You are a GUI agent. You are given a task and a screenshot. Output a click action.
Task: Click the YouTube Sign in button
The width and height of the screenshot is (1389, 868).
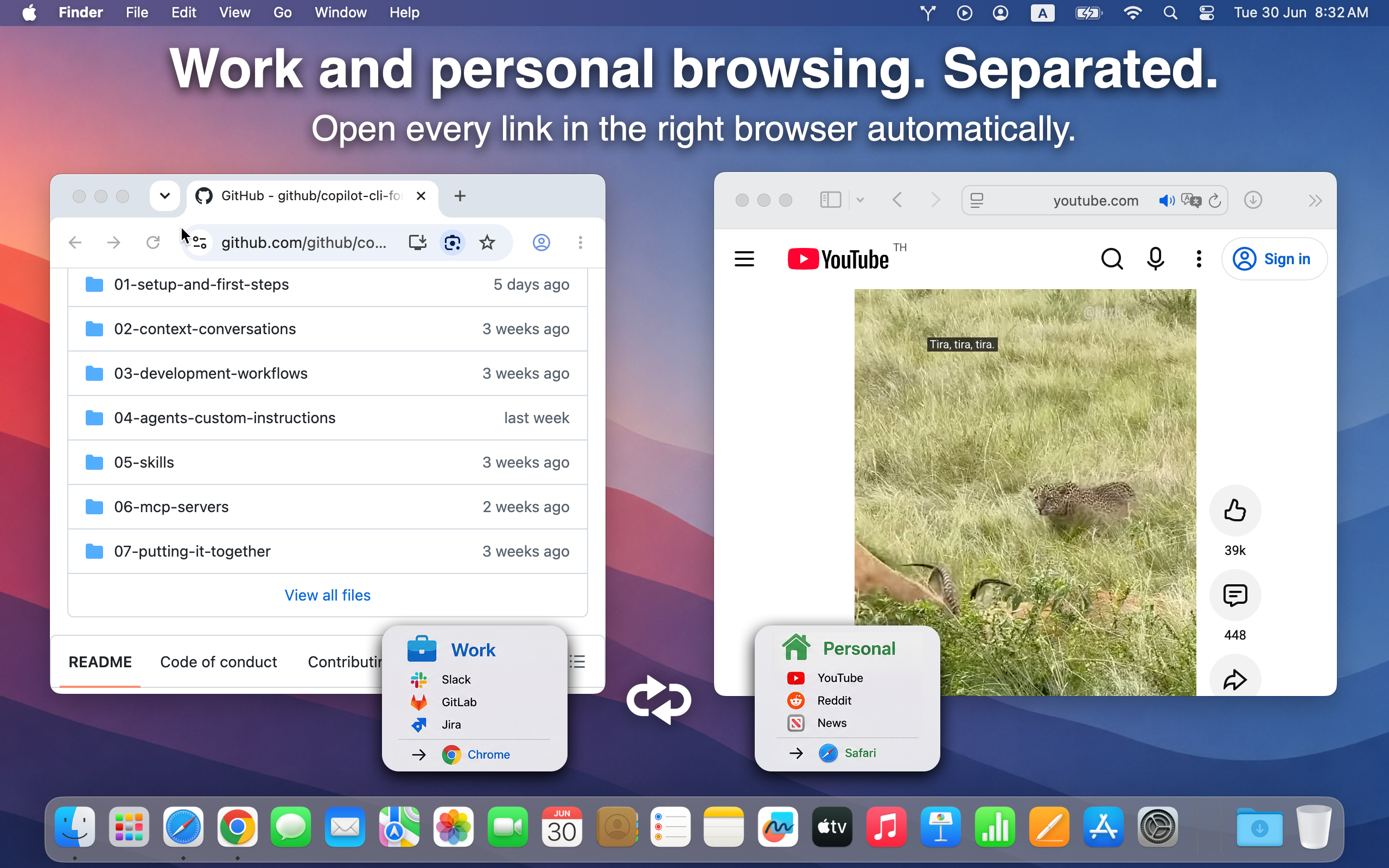click(1274, 259)
